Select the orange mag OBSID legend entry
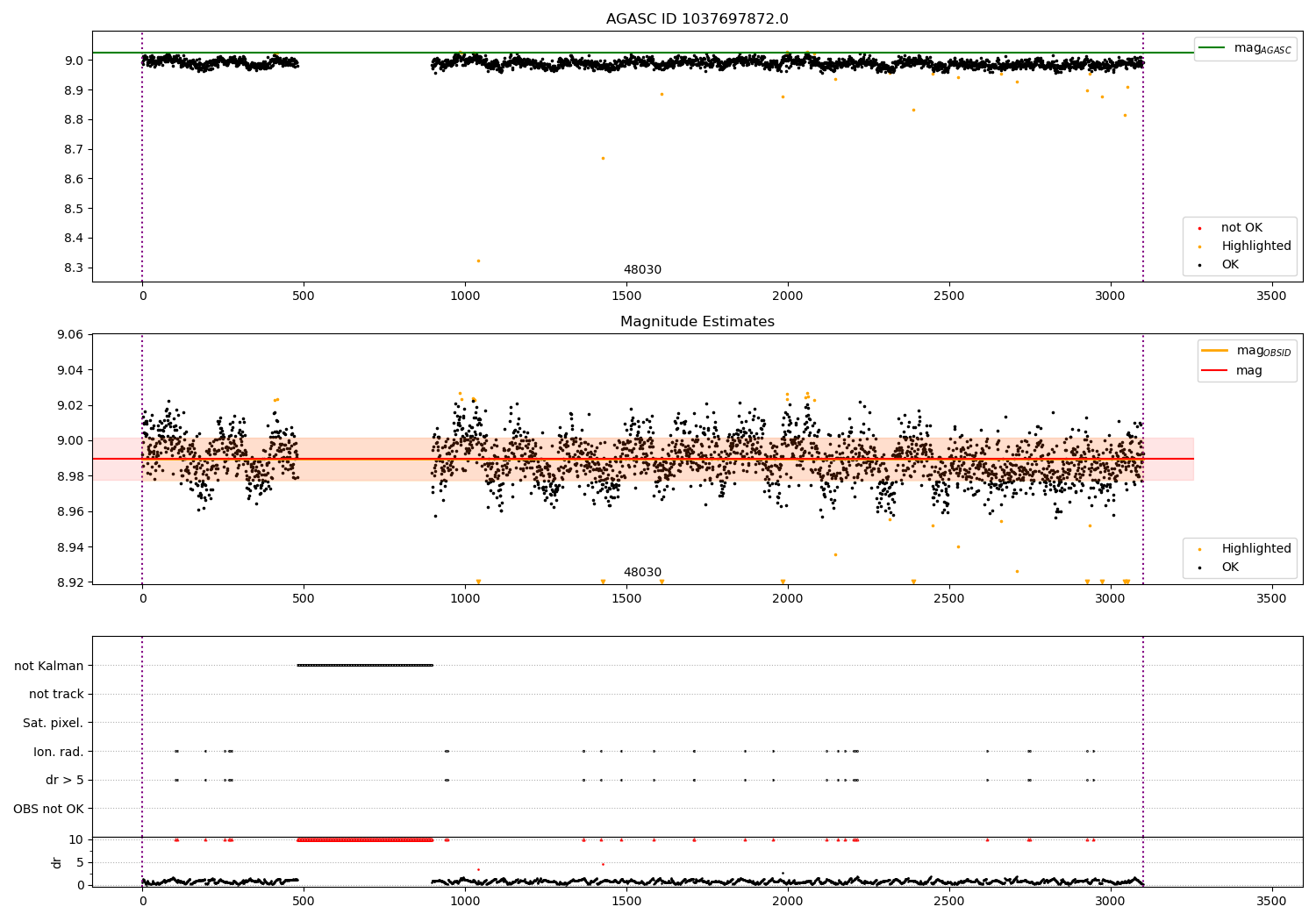 coord(1246,351)
